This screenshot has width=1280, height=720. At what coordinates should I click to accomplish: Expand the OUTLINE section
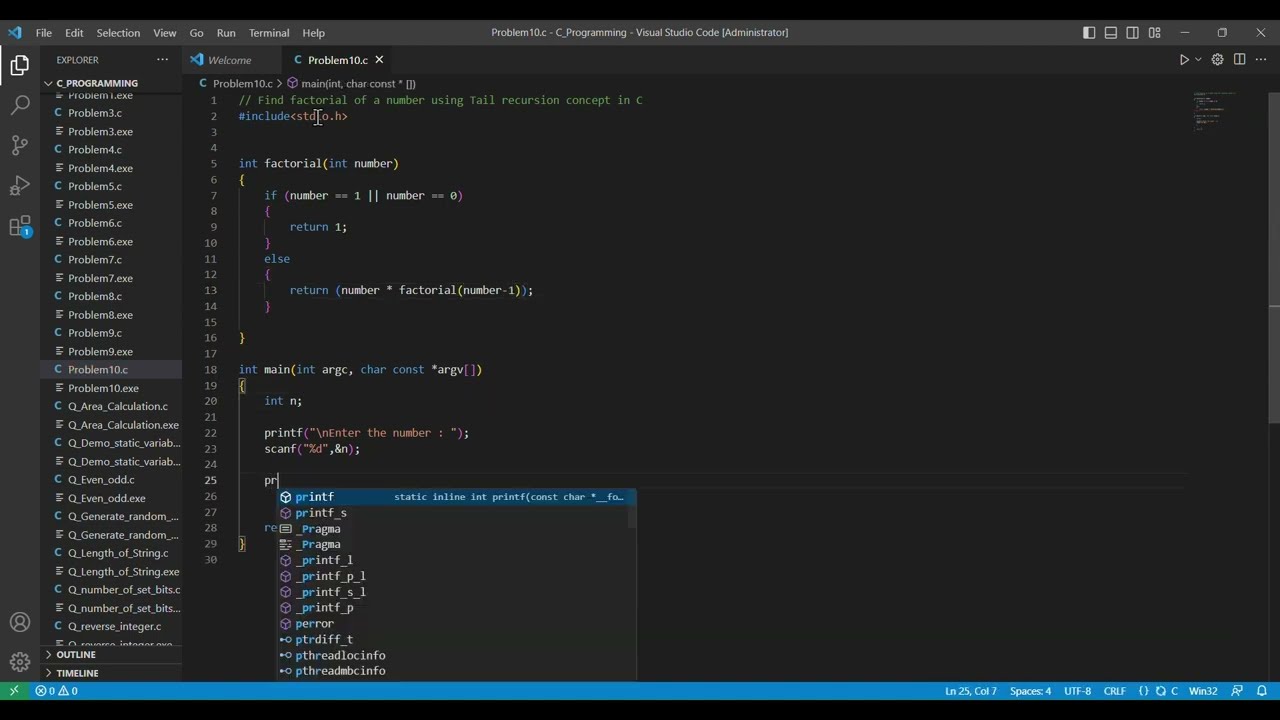point(76,655)
